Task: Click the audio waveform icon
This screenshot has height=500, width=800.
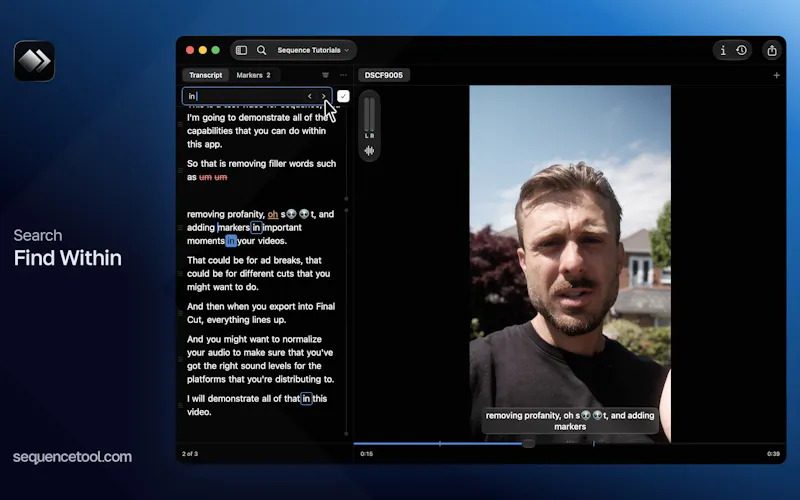Action: pyautogui.click(x=369, y=151)
